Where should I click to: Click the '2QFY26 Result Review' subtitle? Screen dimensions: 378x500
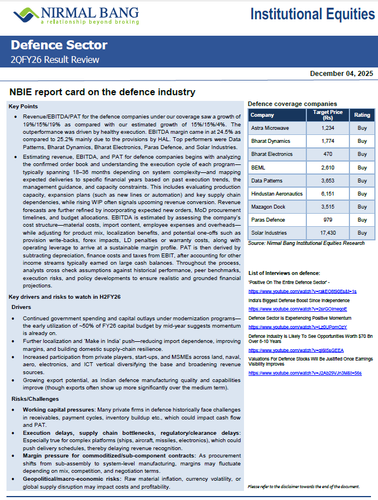tap(55, 60)
